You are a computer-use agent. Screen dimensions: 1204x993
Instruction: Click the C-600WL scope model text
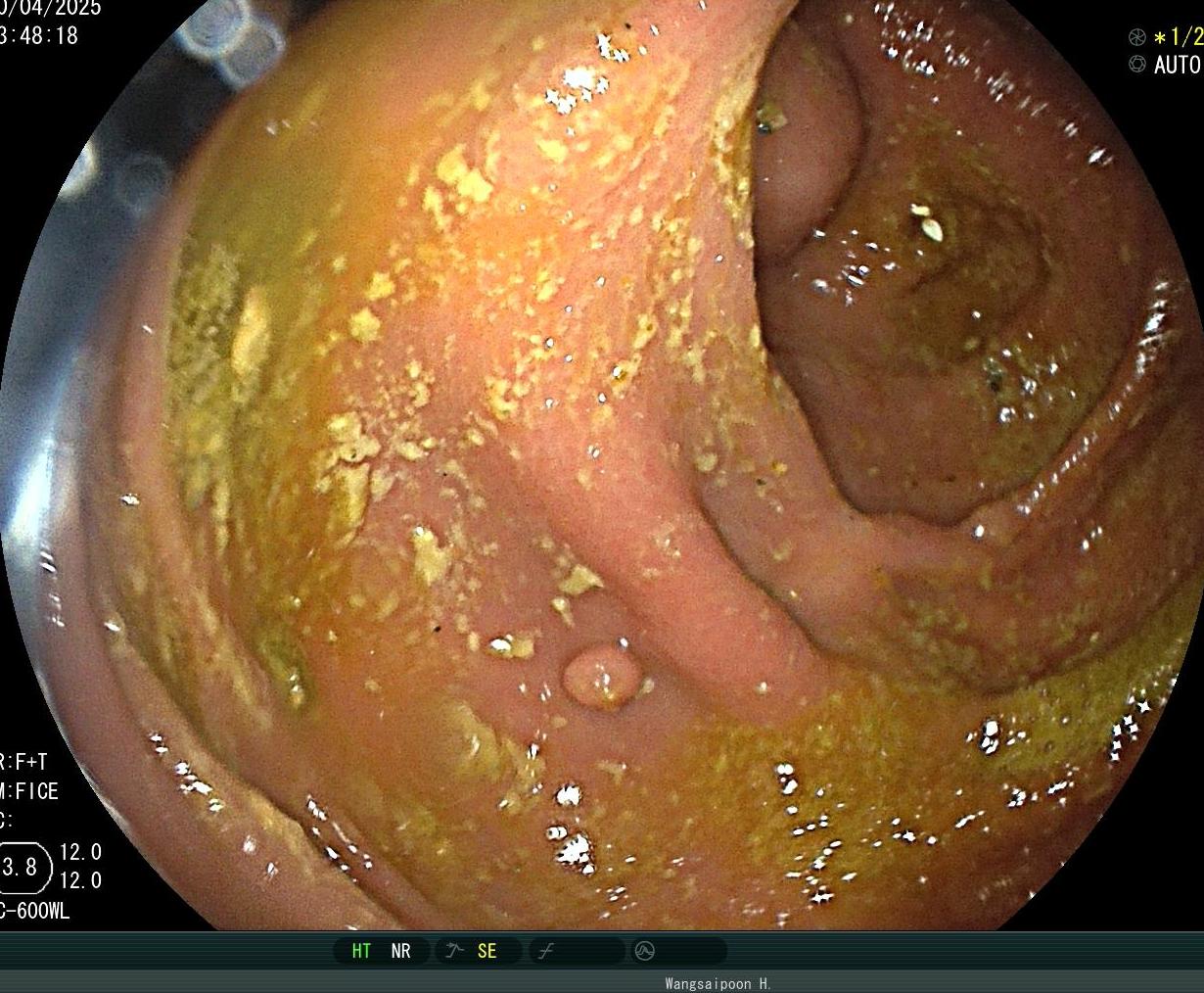[35, 912]
